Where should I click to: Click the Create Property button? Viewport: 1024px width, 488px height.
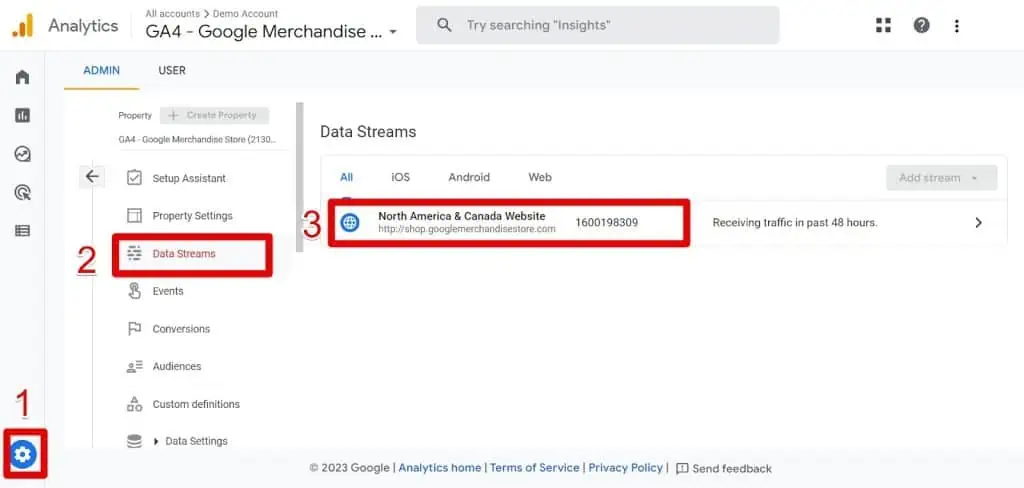[214, 115]
